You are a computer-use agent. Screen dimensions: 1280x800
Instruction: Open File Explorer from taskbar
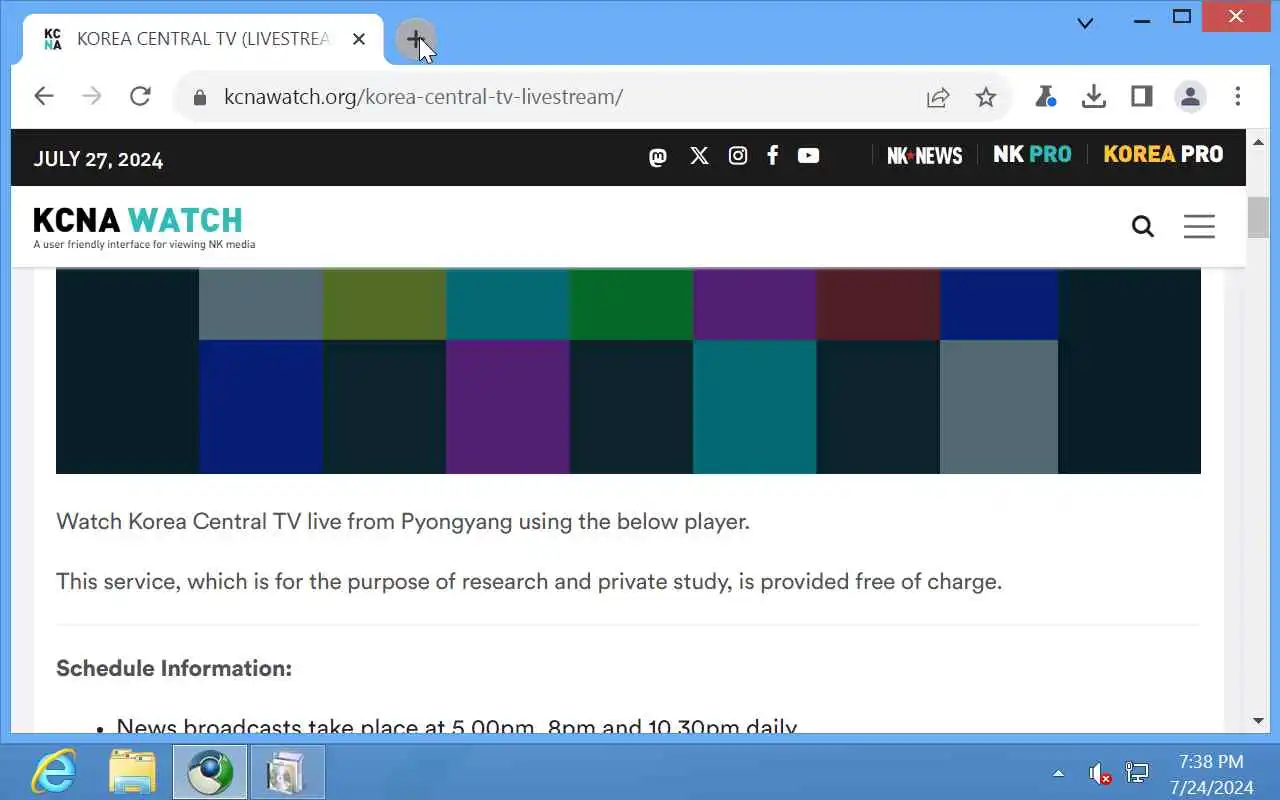(132, 772)
